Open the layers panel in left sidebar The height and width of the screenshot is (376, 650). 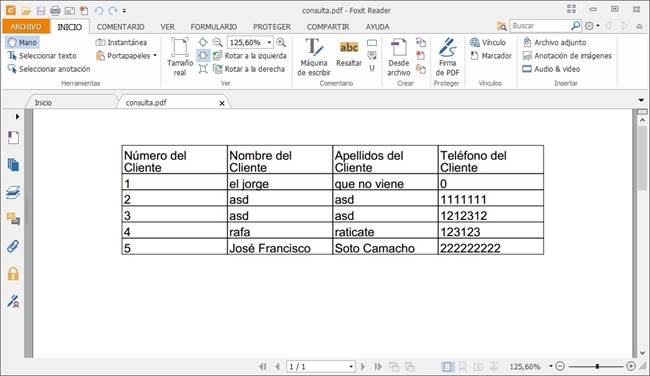13,192
